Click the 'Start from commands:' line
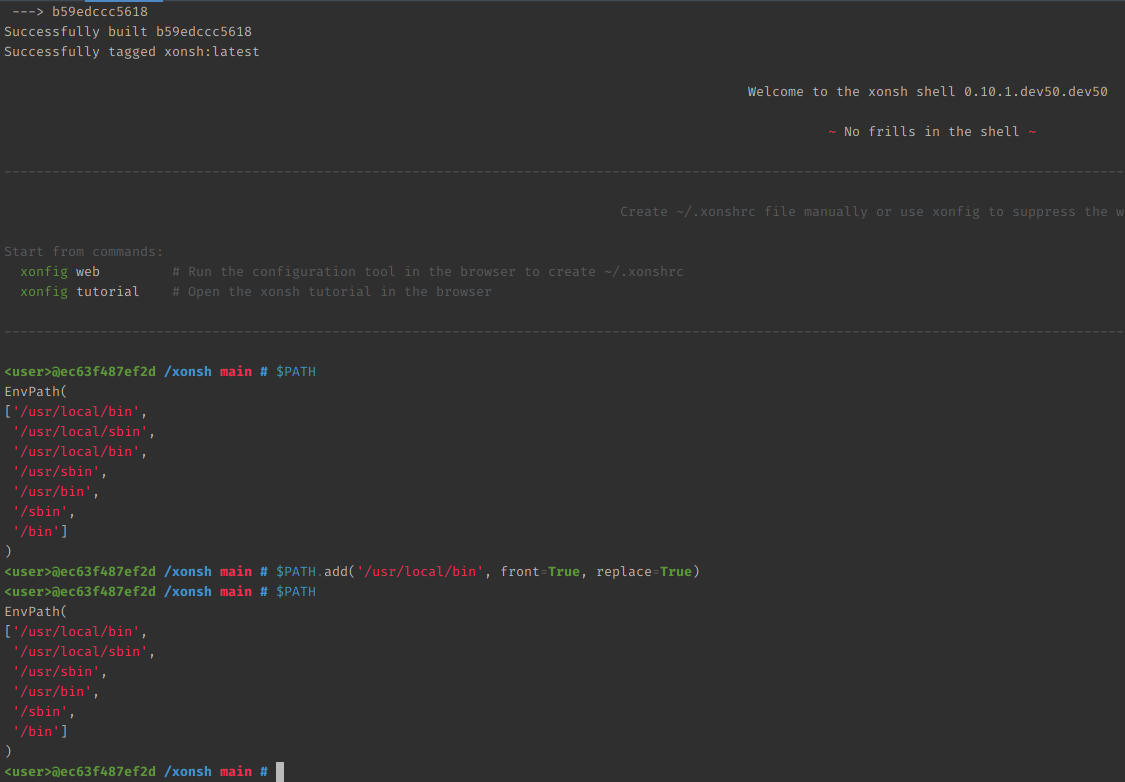 pyautogui.click(x=84, y=252)
